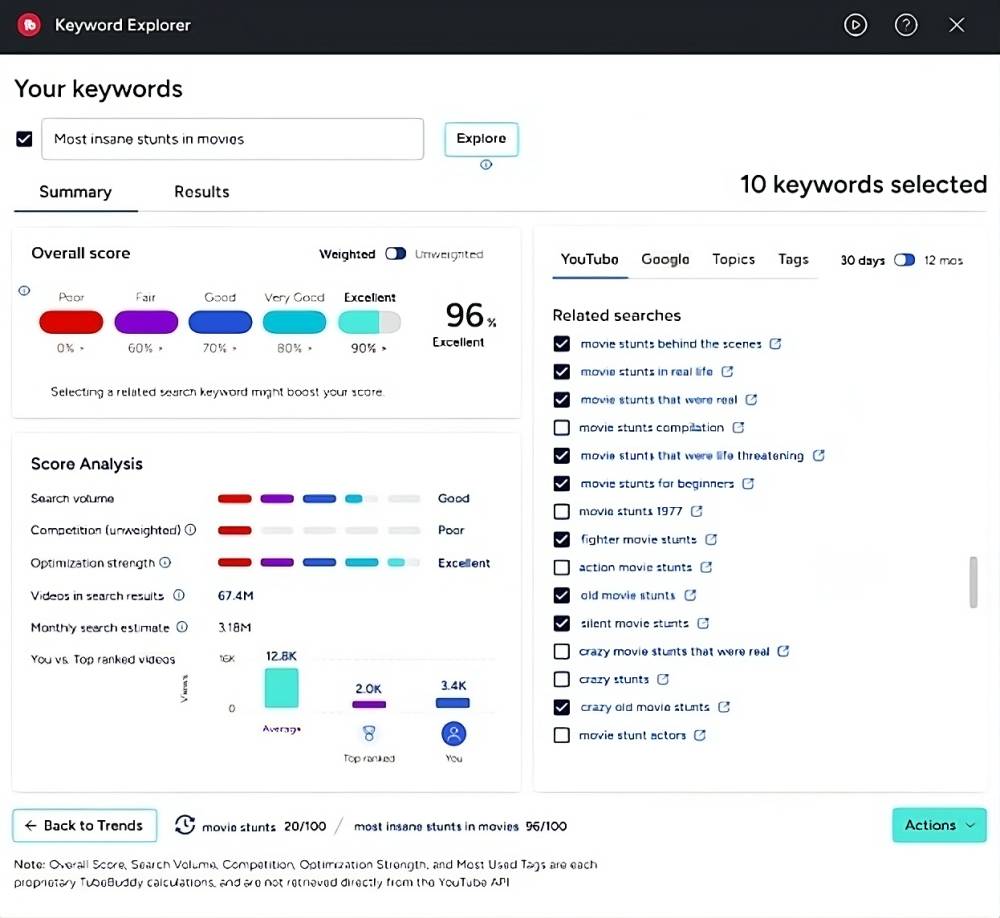
Task: Click info icon next to Optimization strength
Action: 165,562
